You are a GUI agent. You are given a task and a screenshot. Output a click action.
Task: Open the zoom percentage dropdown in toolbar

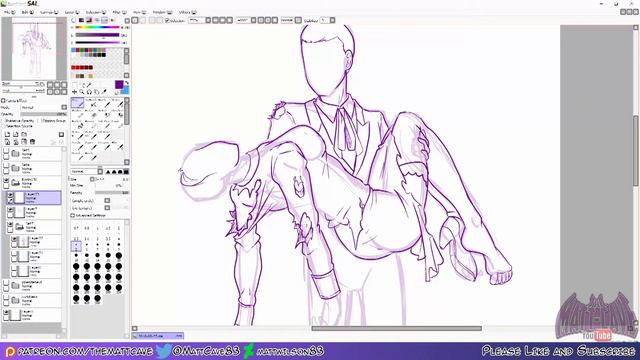pyautogui.click(x=208, y=20)
